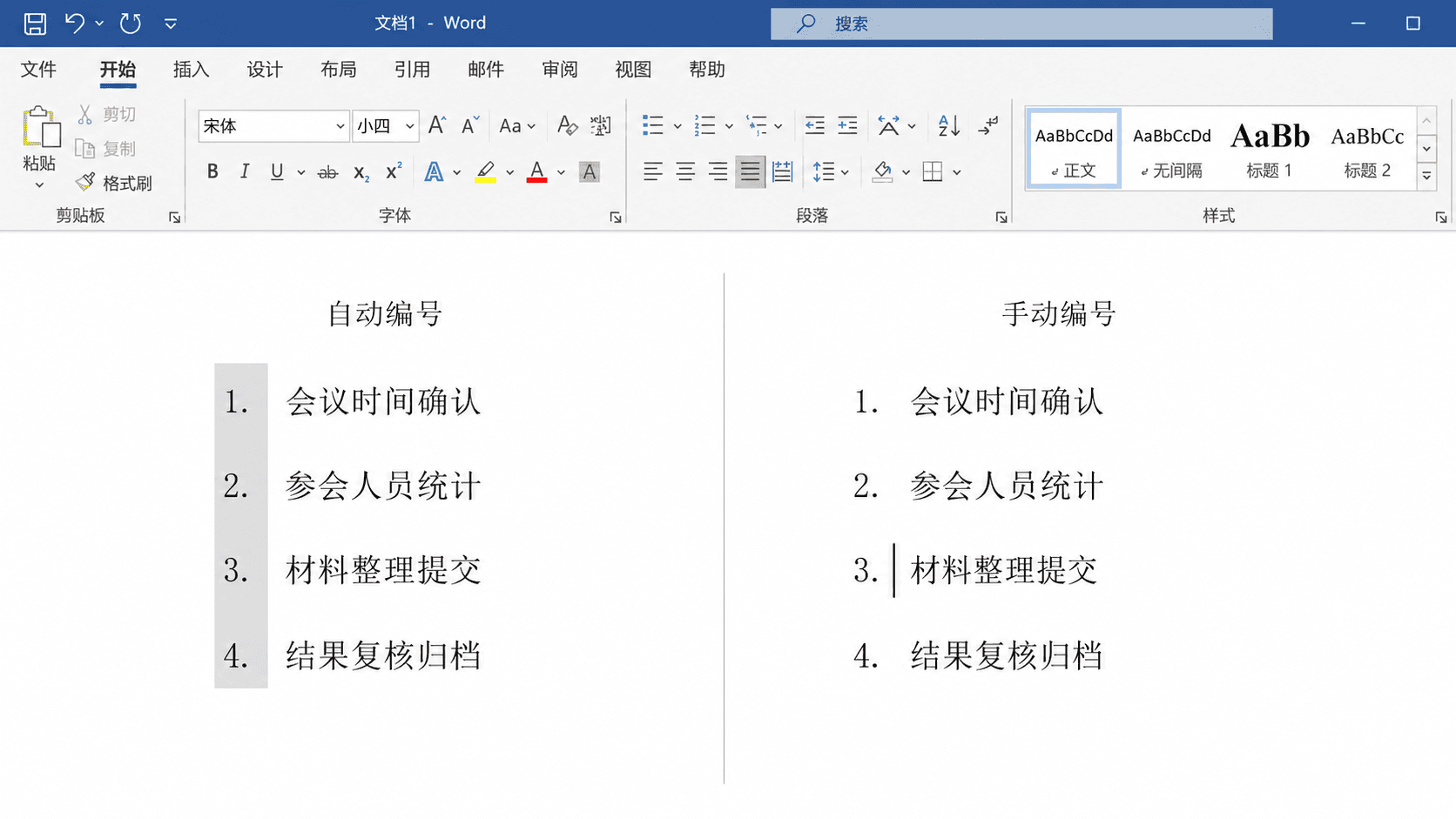This screenshot has height=819, width=1456.
Task: Open the 文件 File tab
Action: [x=38, y=70]
